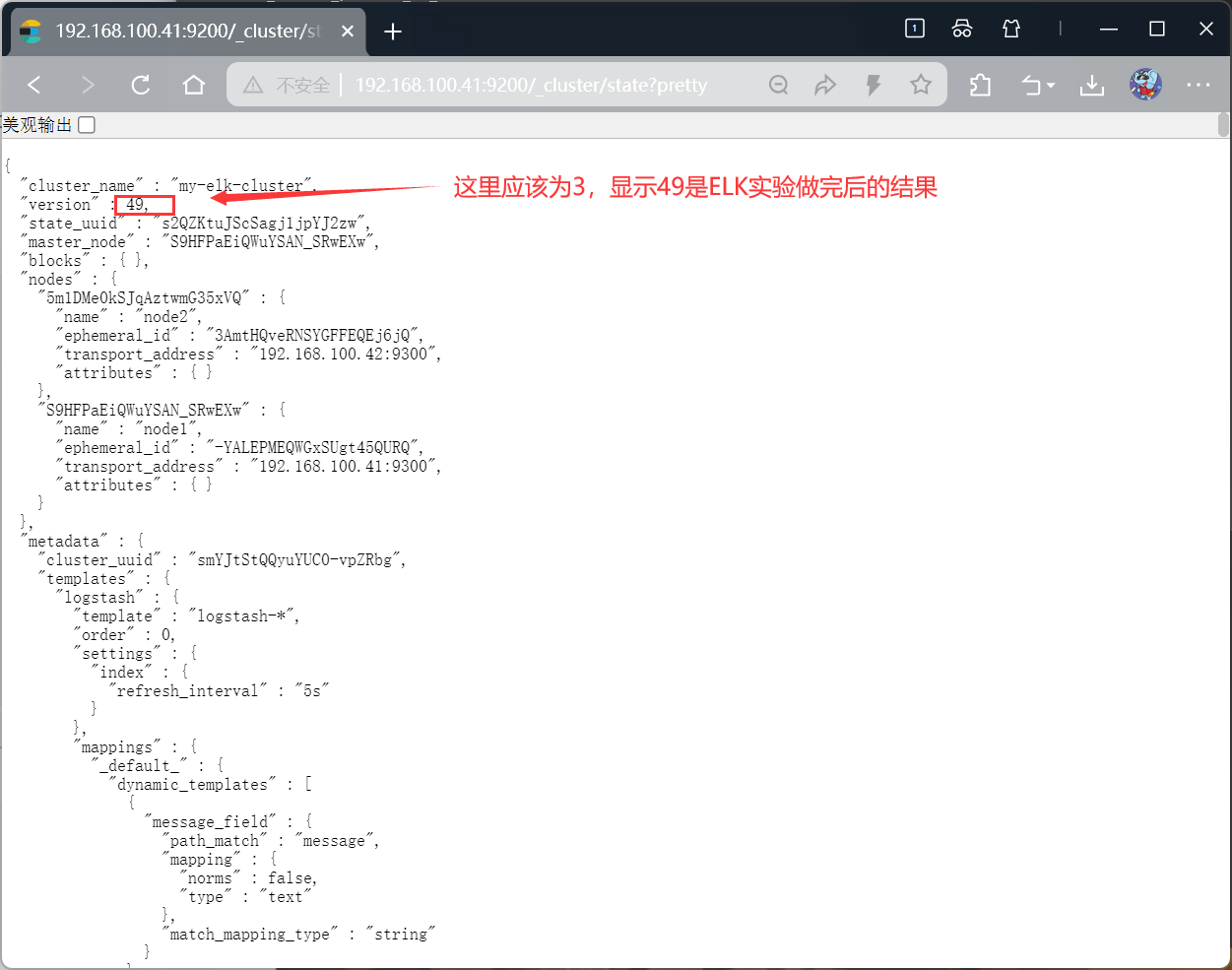Click ephemeral_id value -YALEPMEQWGxSUgt45QURQ
Screen dimensions: 1232x970
(x=310, y=448)
